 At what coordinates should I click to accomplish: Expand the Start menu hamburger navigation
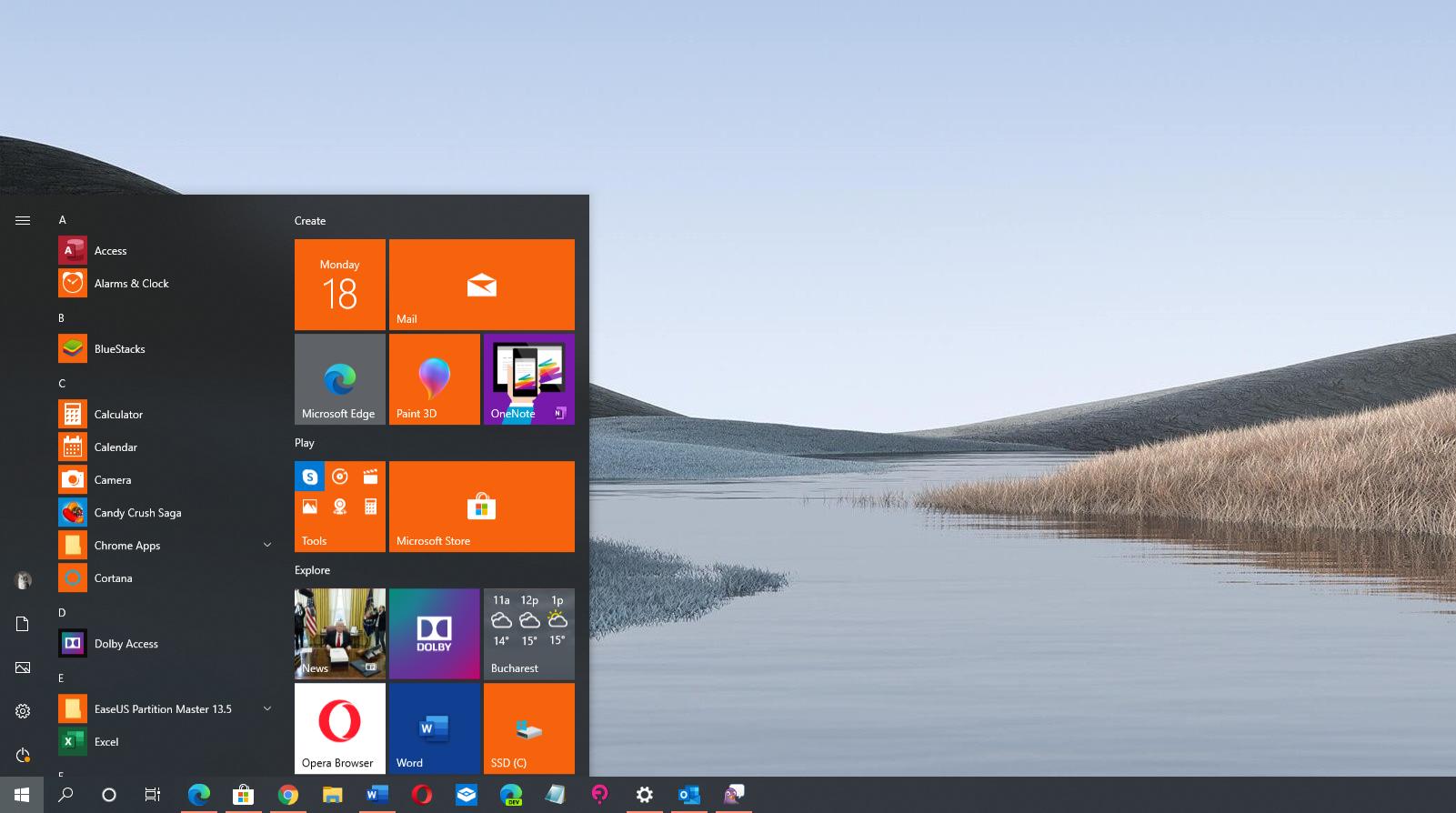[x=23, y=220]
